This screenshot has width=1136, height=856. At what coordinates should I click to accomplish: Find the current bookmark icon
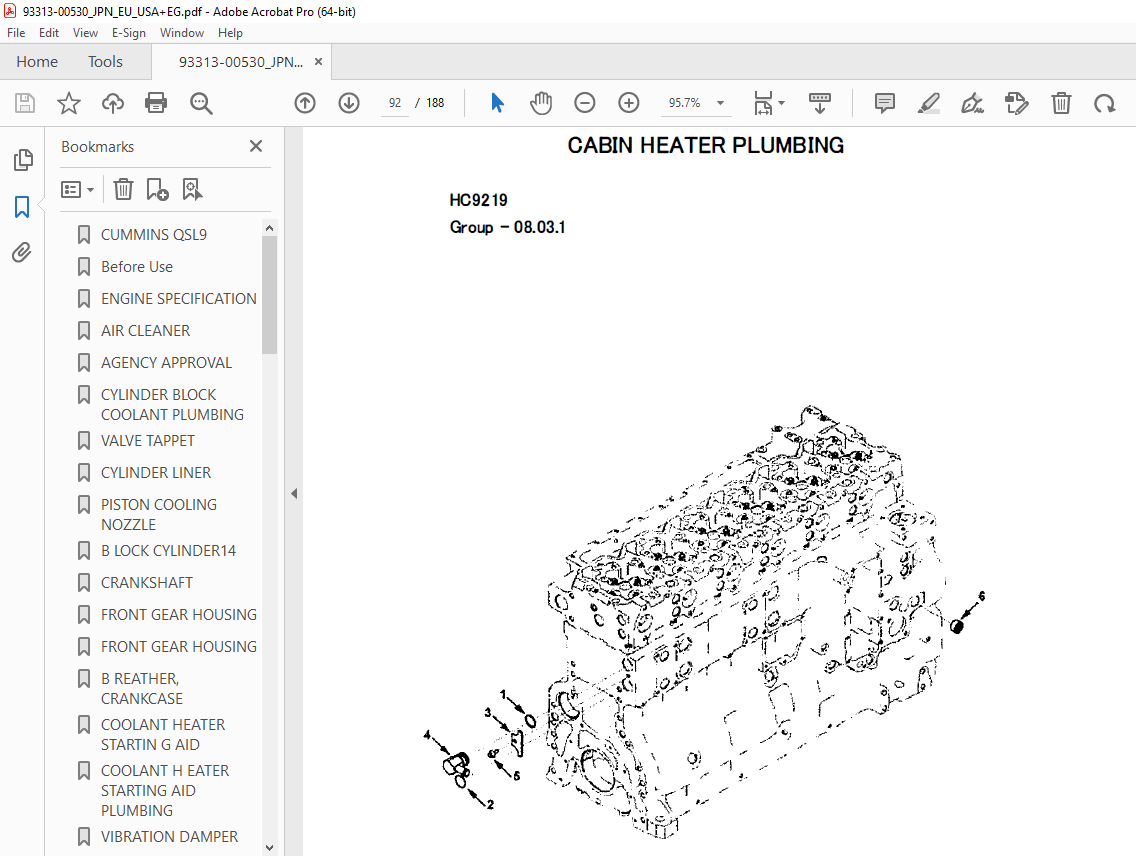coord(192,189)
